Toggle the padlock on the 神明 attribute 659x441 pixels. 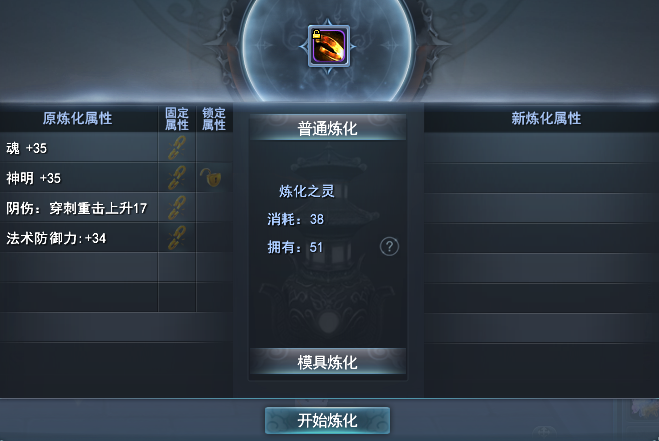(x=211, y=177)
